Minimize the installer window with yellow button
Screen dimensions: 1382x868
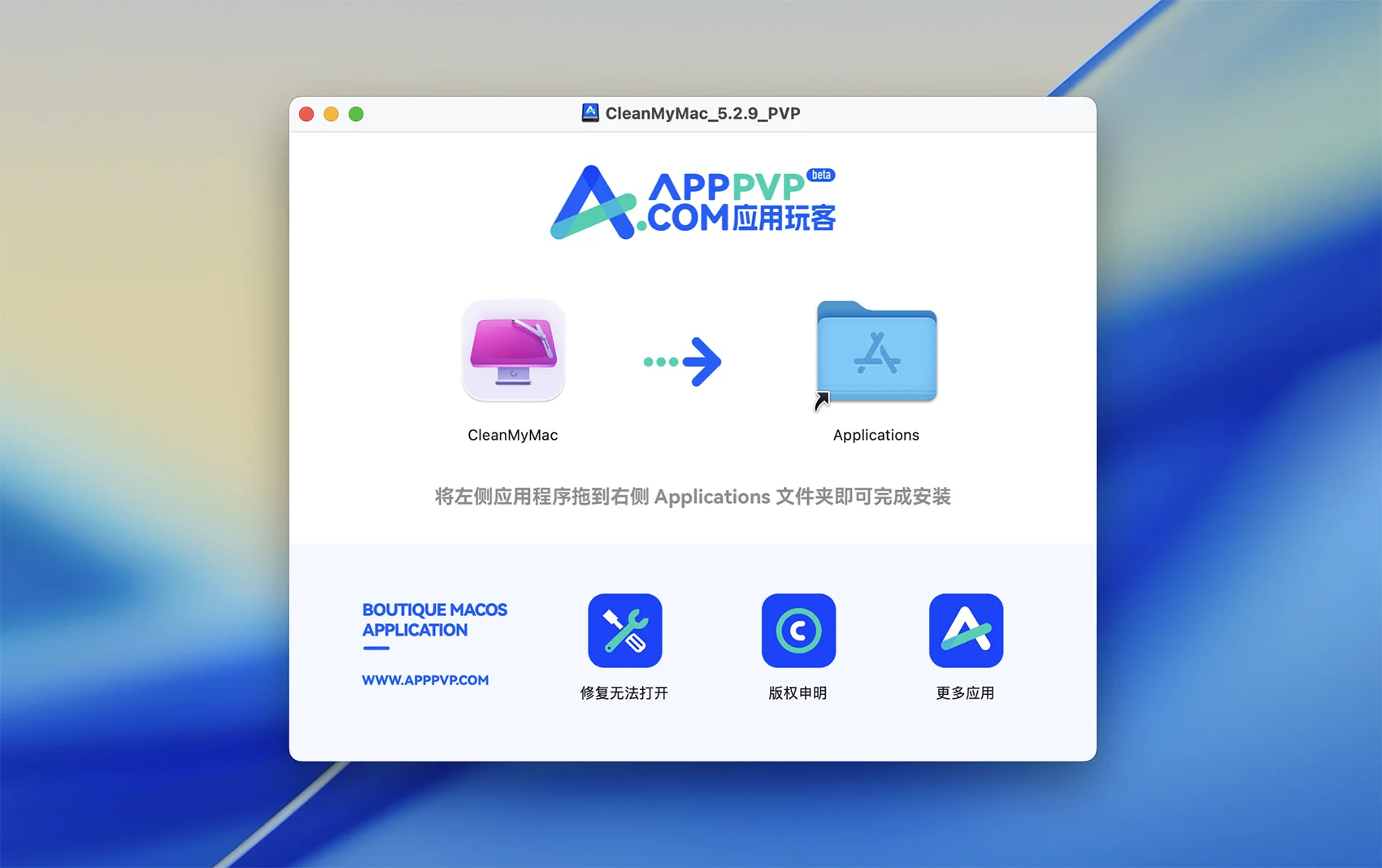tap(331, 114)
